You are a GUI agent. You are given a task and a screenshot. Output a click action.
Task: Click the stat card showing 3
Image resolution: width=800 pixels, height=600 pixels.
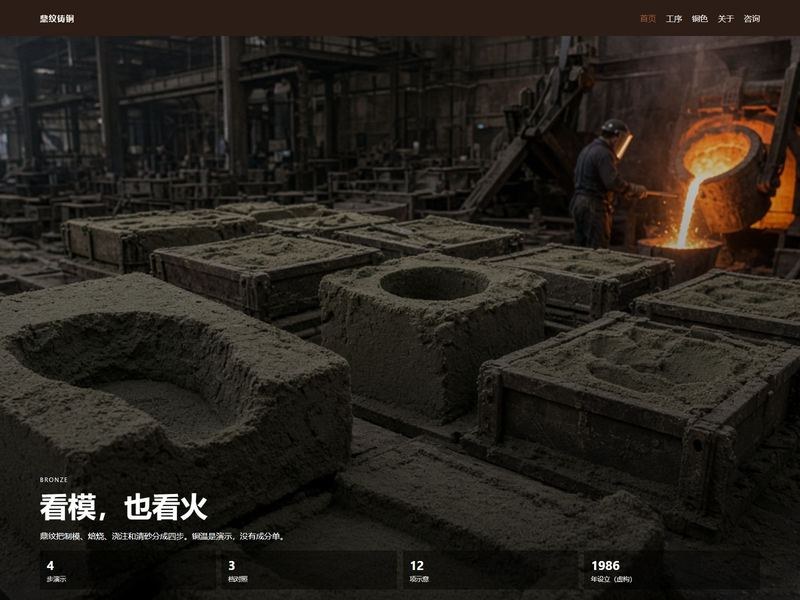(309, 570)
